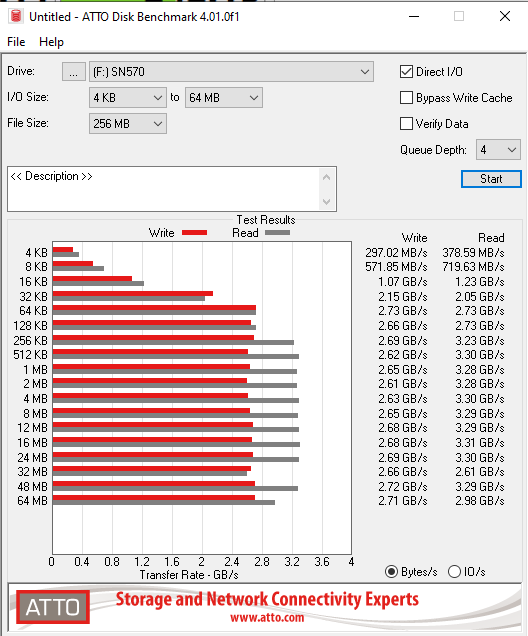Click the description scrollbar down arrow

click(x=326, y=202)
